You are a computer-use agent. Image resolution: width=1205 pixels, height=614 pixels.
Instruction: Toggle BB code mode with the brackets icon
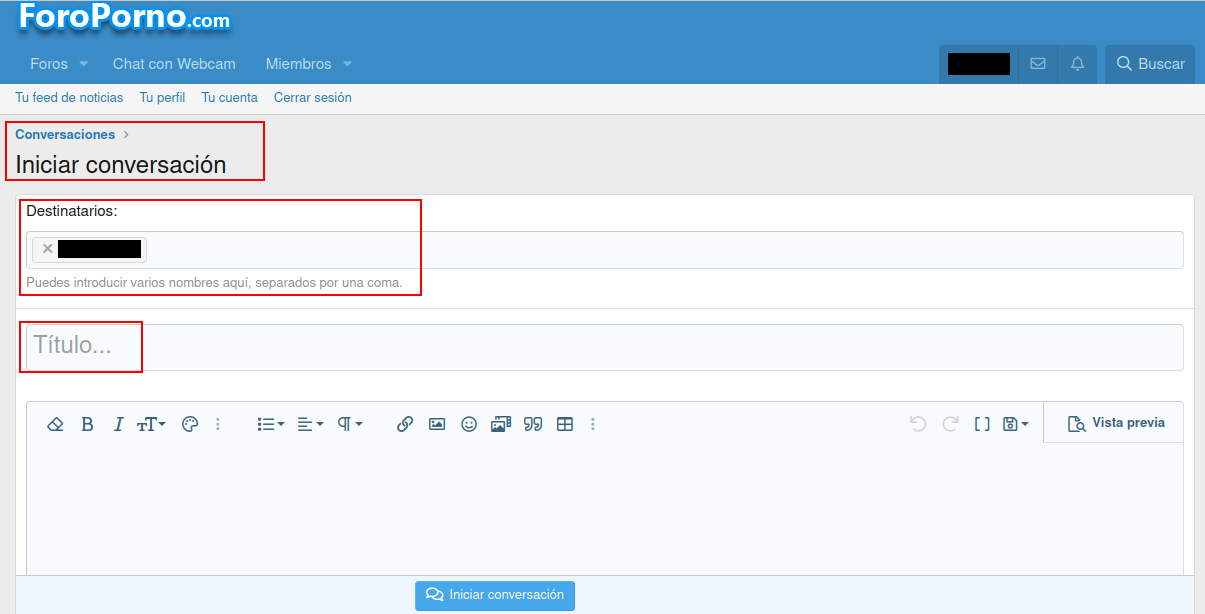pyautogui.click(x=982, y=424)
